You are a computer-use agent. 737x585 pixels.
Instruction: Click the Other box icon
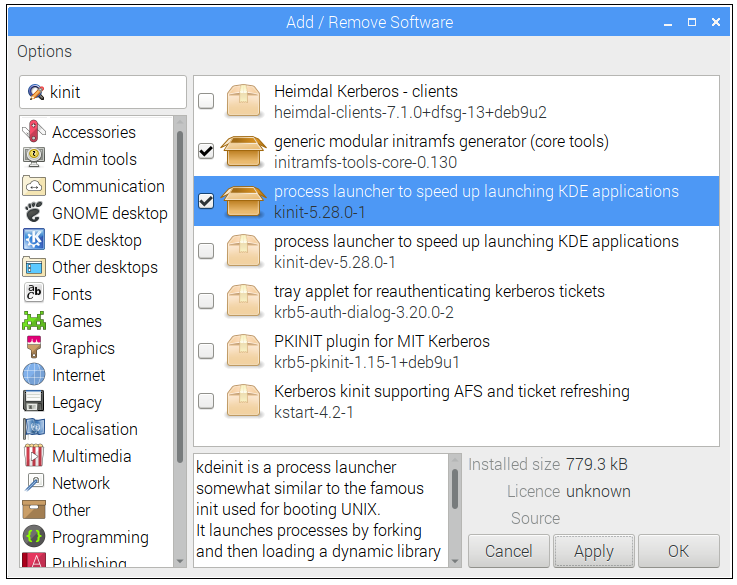[x=34, y=509]
